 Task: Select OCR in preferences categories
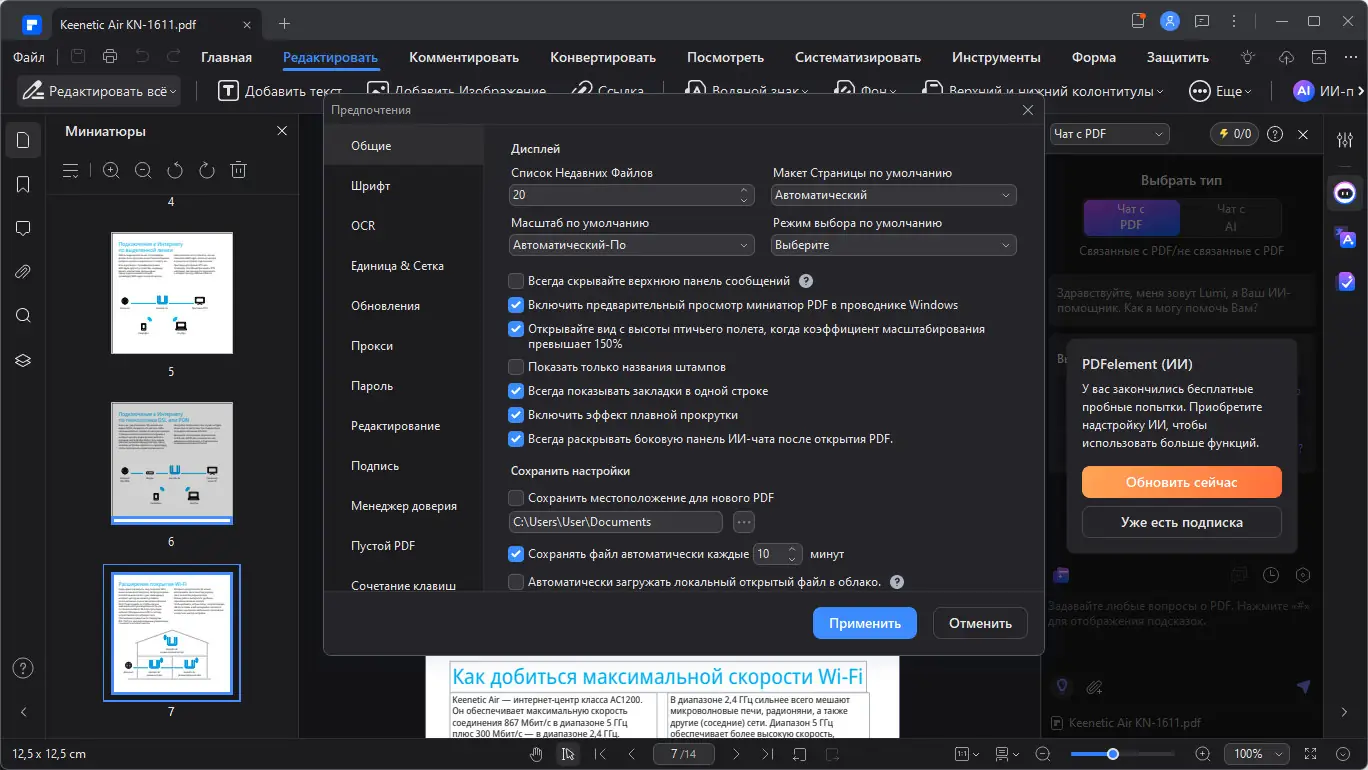click(x=363, y=225)
